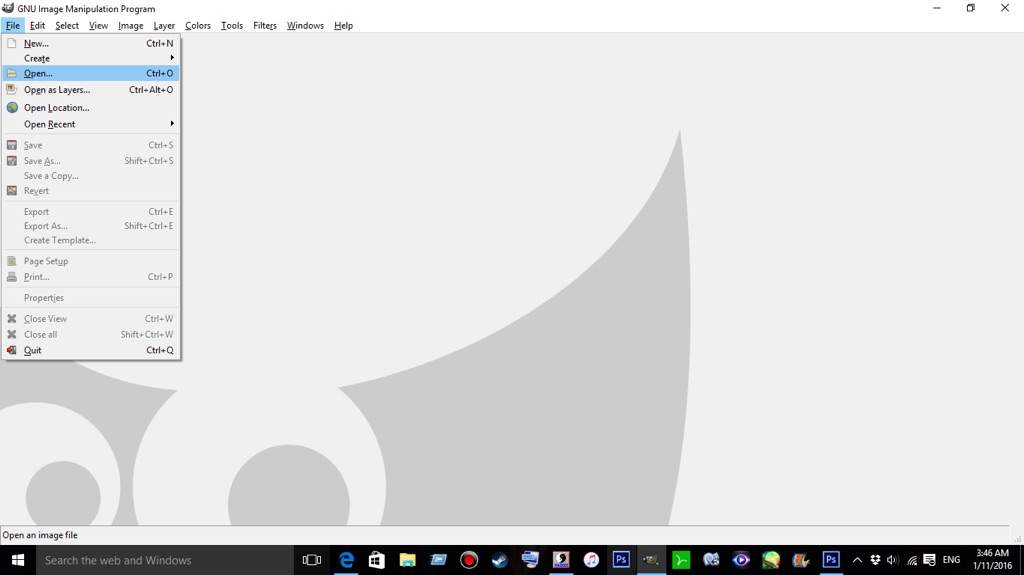This screenshot has width=1024, height=575.
Task: Select Open... in the File menu
Action: click(x=91, y=73)
